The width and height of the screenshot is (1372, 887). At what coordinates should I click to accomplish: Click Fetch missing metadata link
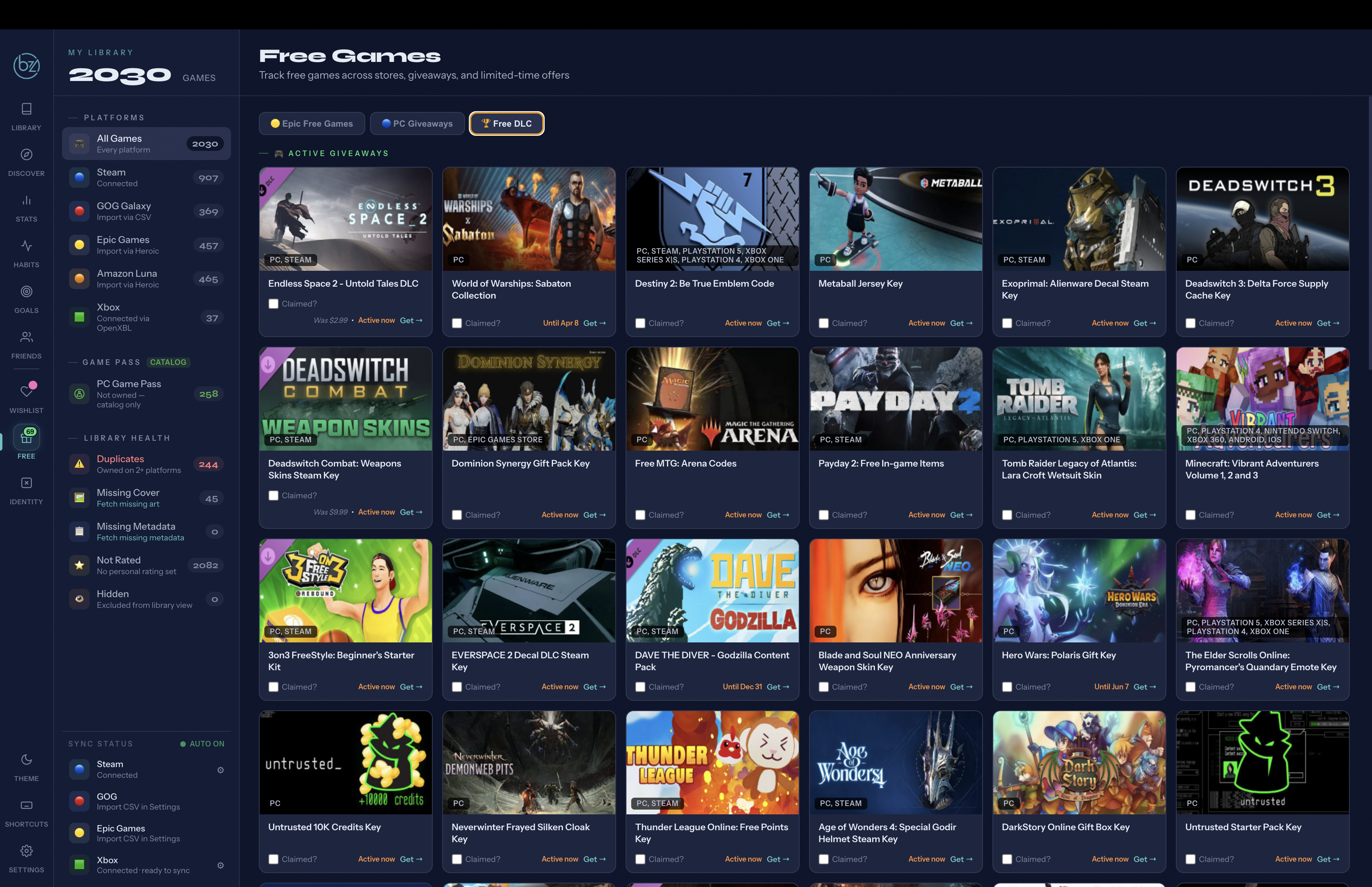[x=141, y=538]
